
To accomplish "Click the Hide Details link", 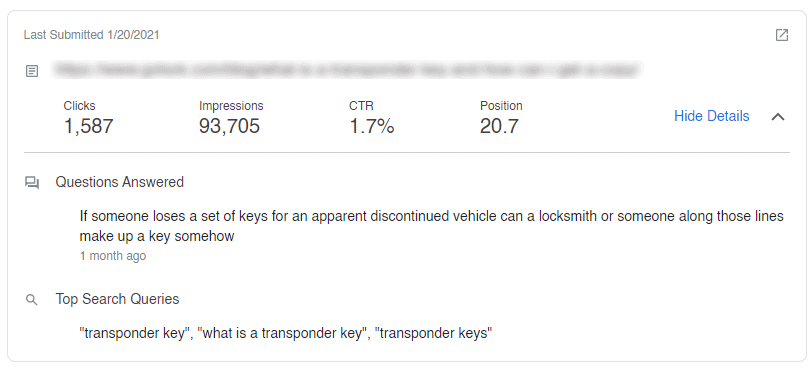I will pyautogui.click(x=712, y=116).
